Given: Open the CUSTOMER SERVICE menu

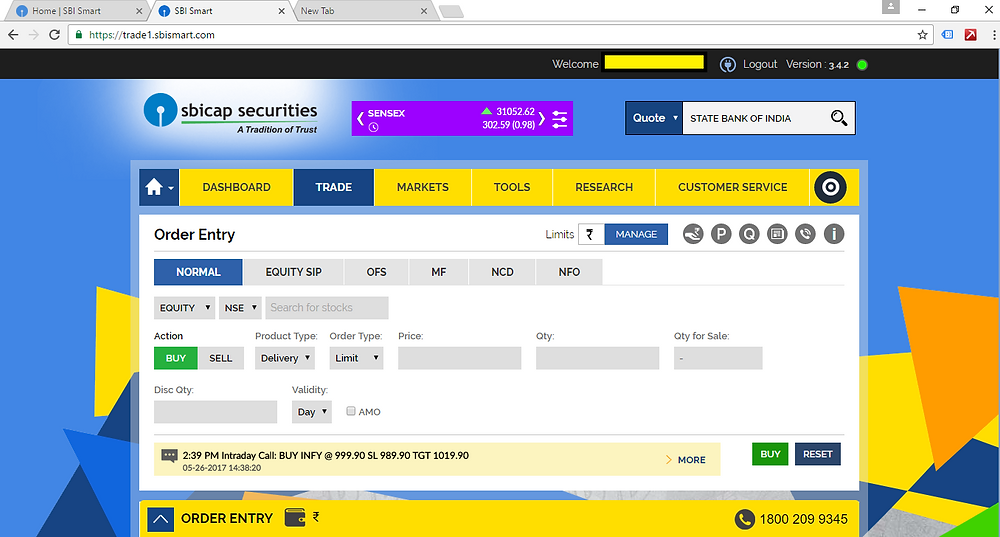Looking at the screenshot, I should click(x=733, y=188).
